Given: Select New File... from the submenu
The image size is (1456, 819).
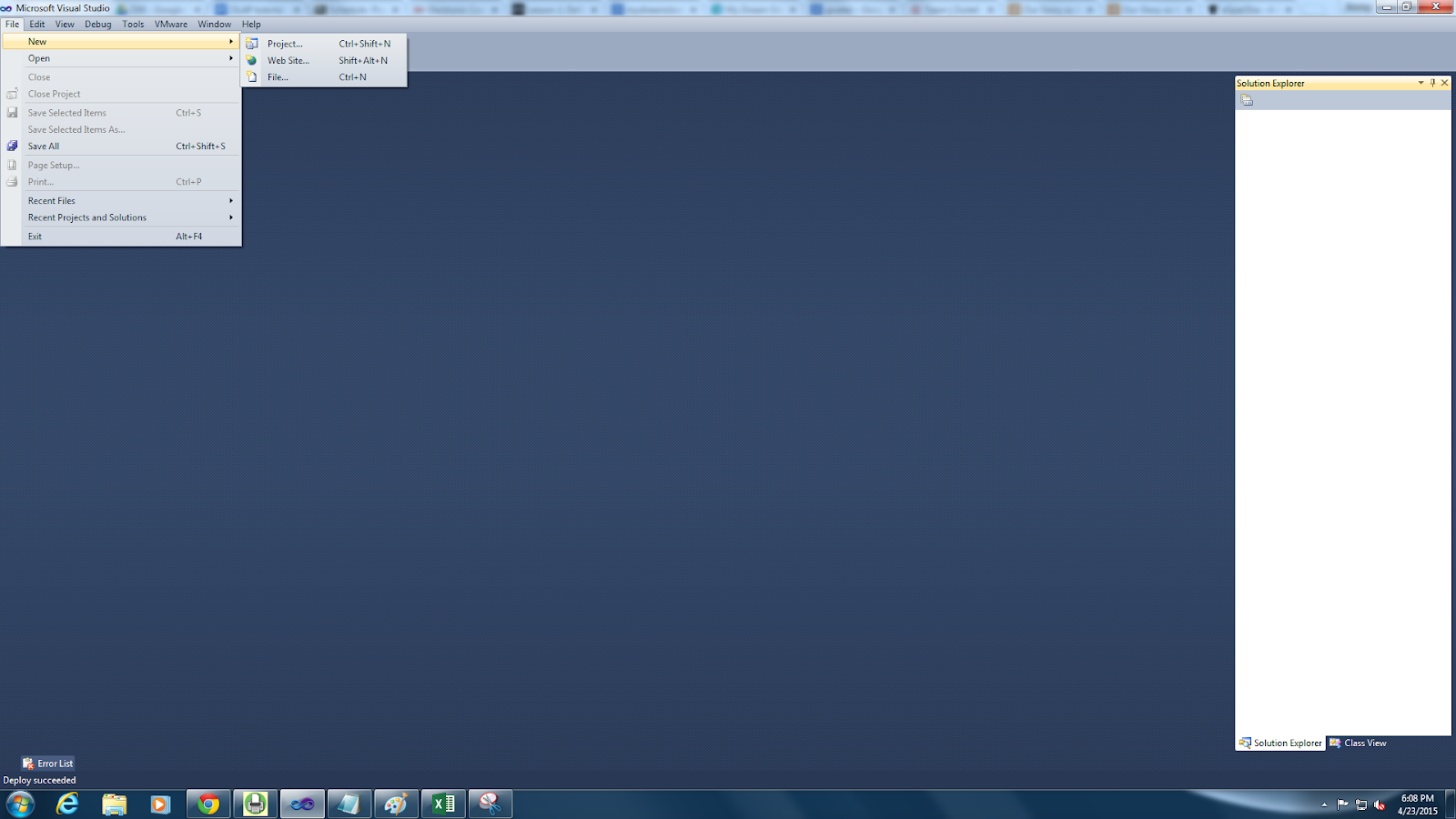Looking at the screenshot, I should (x=324, y=77).
